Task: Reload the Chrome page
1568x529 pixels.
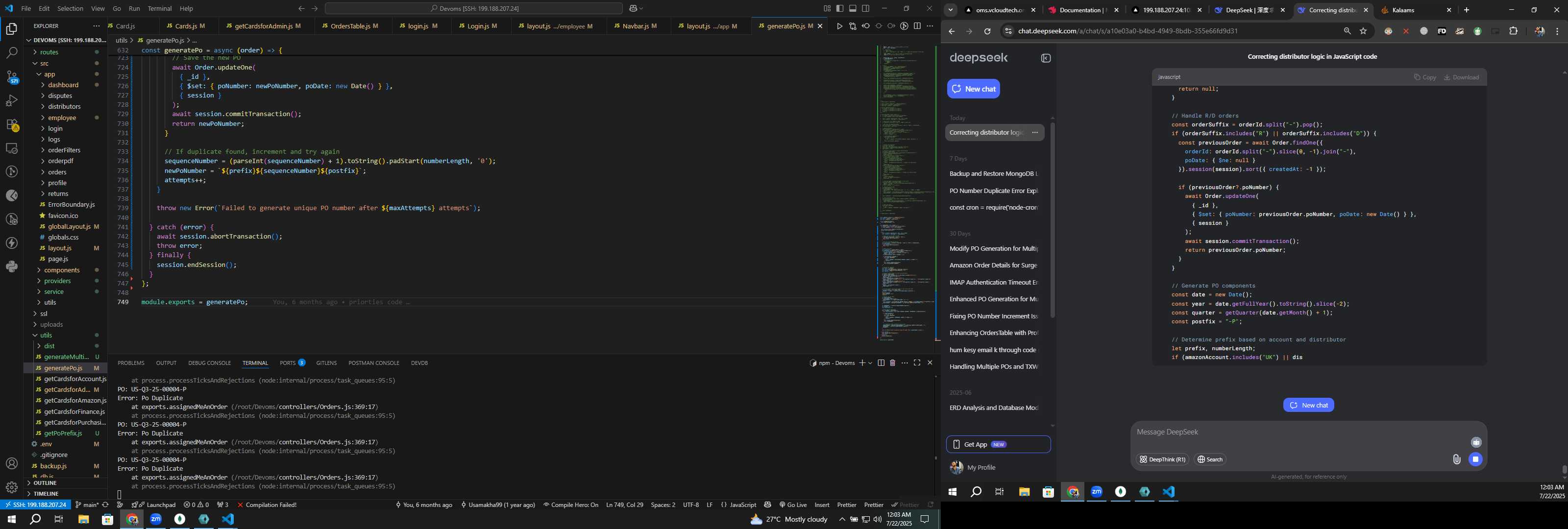Action: pos(987,31)
